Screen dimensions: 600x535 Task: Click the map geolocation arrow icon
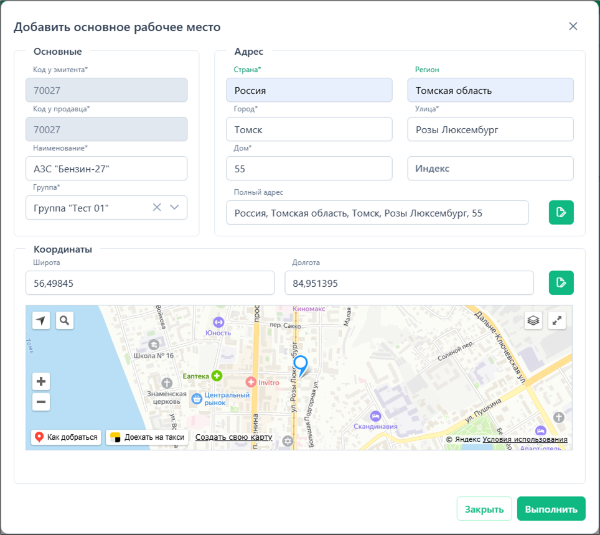click(41, 320)
